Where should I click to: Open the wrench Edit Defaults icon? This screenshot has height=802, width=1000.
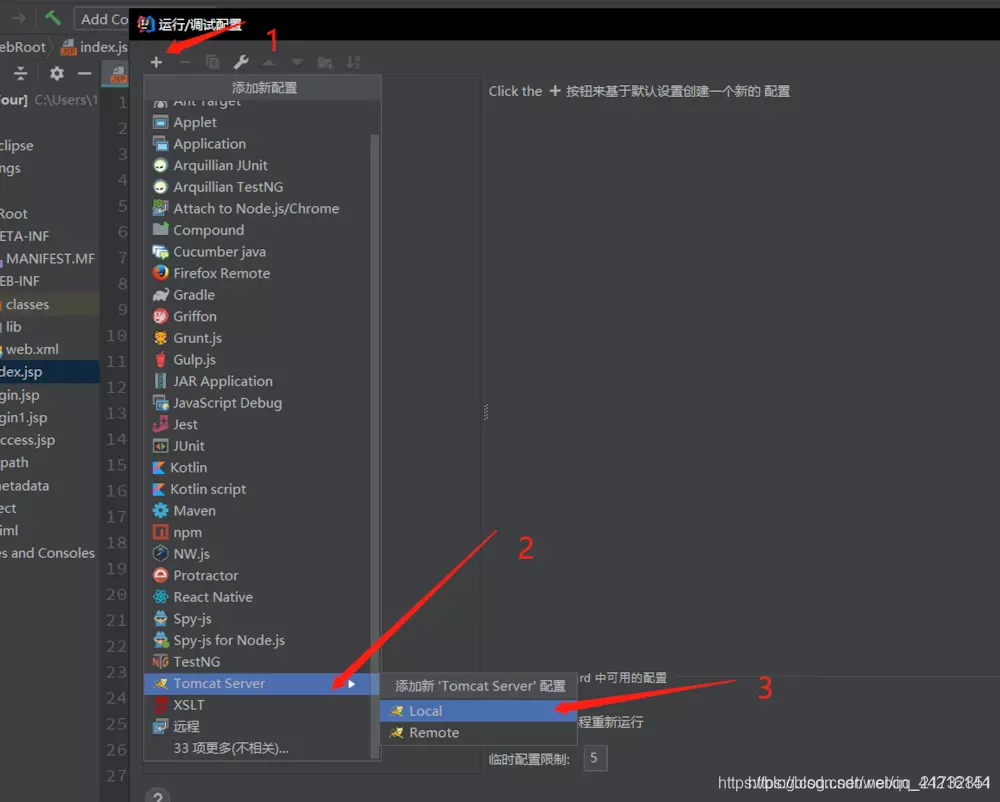(241, 62)
